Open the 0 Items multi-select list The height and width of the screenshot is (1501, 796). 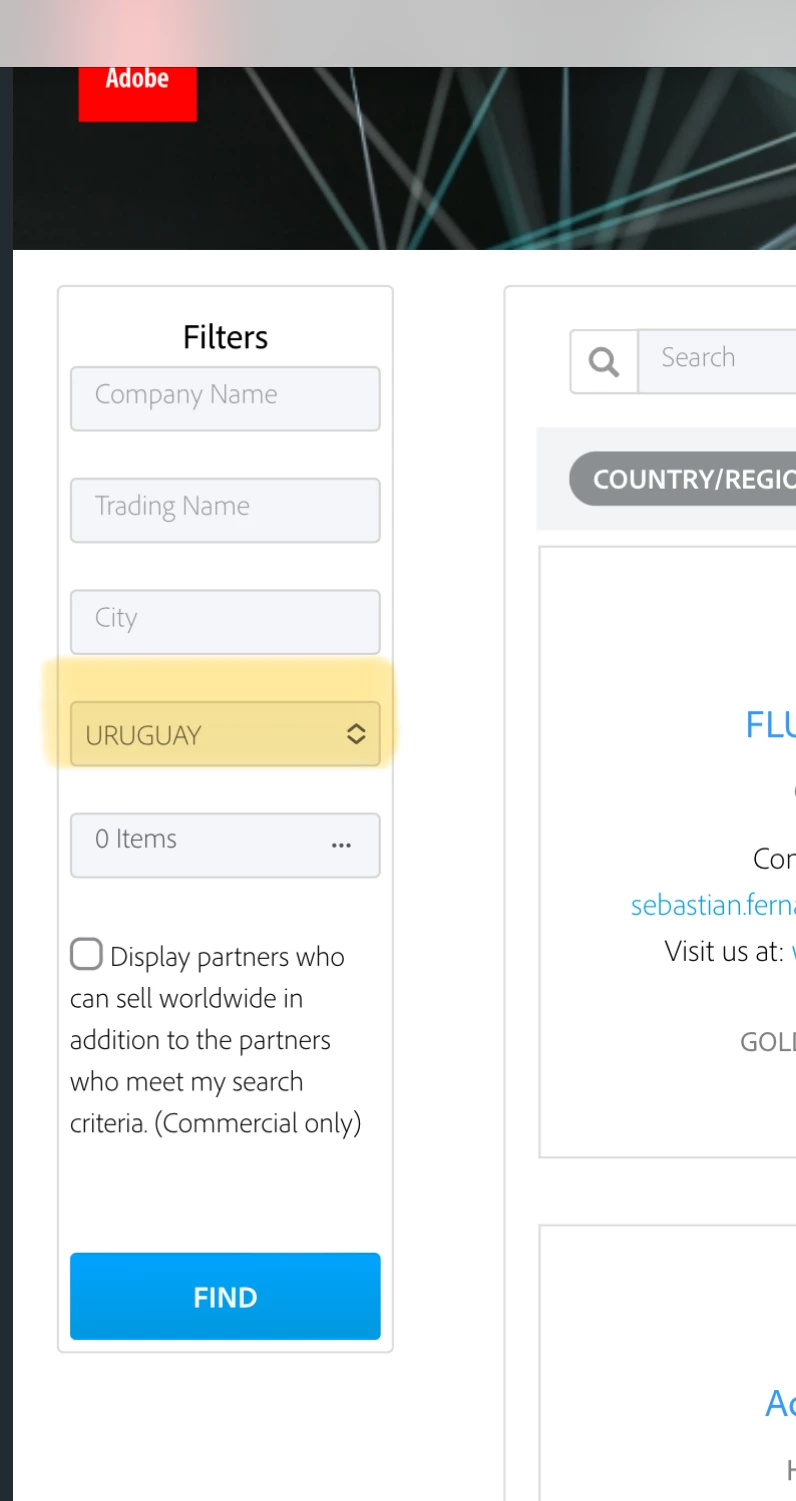225,845
